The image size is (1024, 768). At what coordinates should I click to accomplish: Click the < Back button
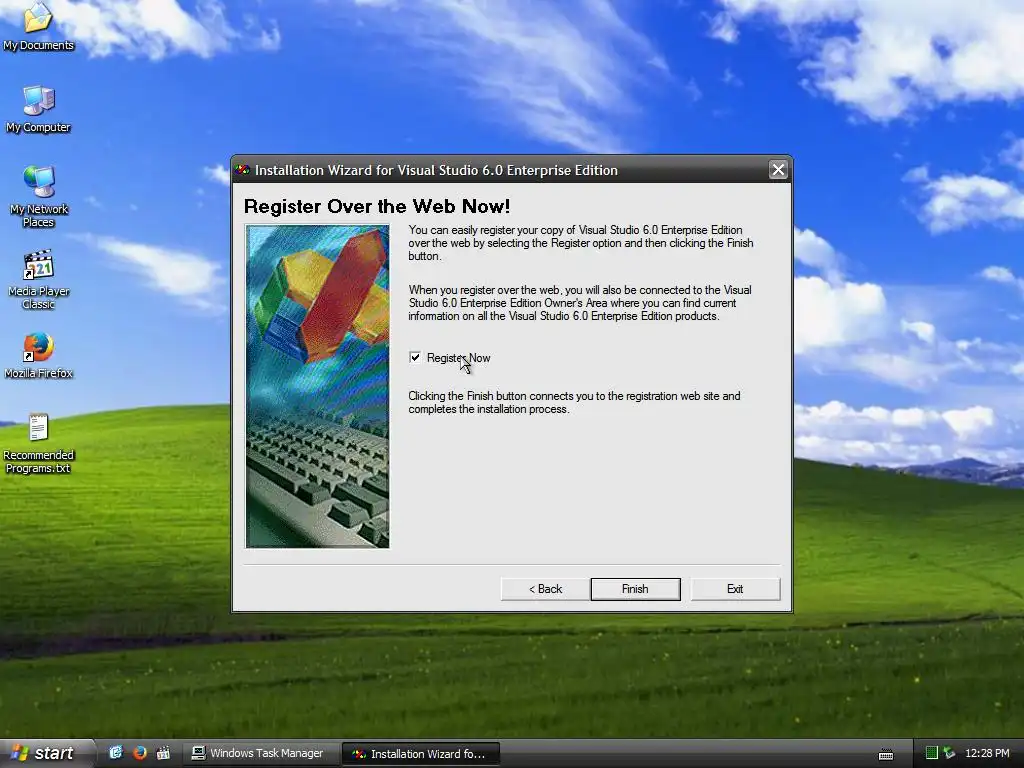[x=545, y=589]
